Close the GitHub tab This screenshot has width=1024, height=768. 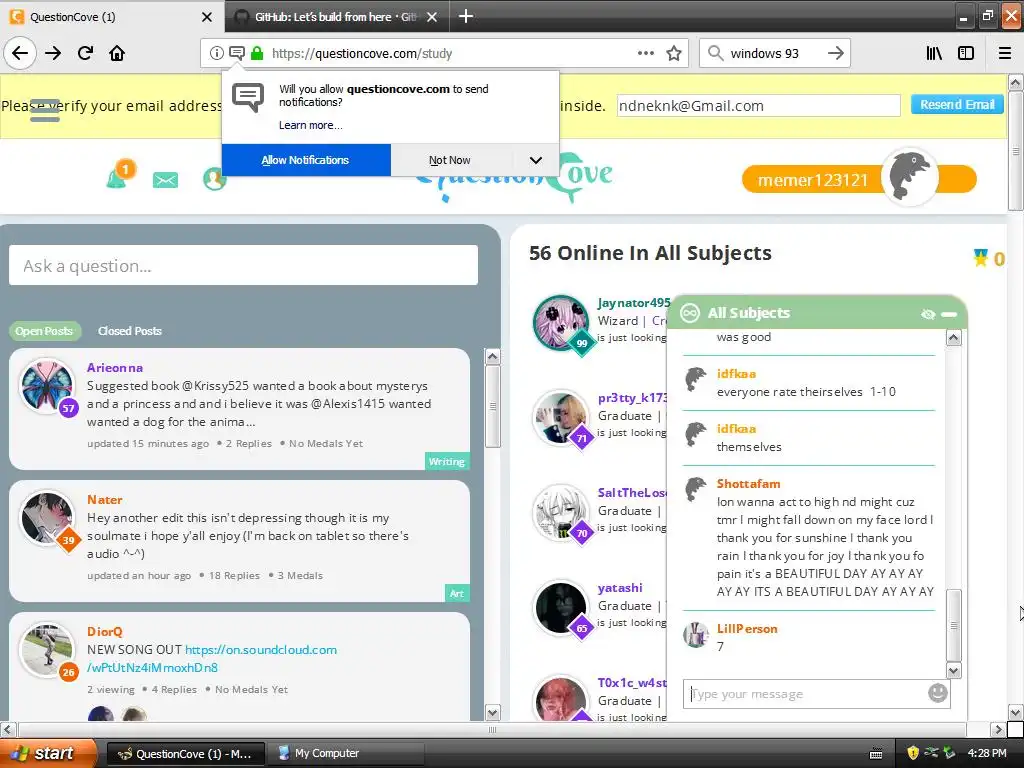[432, 17]
